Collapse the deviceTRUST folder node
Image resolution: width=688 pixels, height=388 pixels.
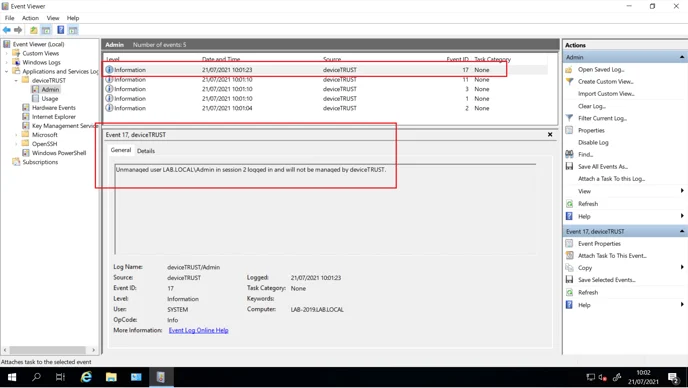pos(16,80)
